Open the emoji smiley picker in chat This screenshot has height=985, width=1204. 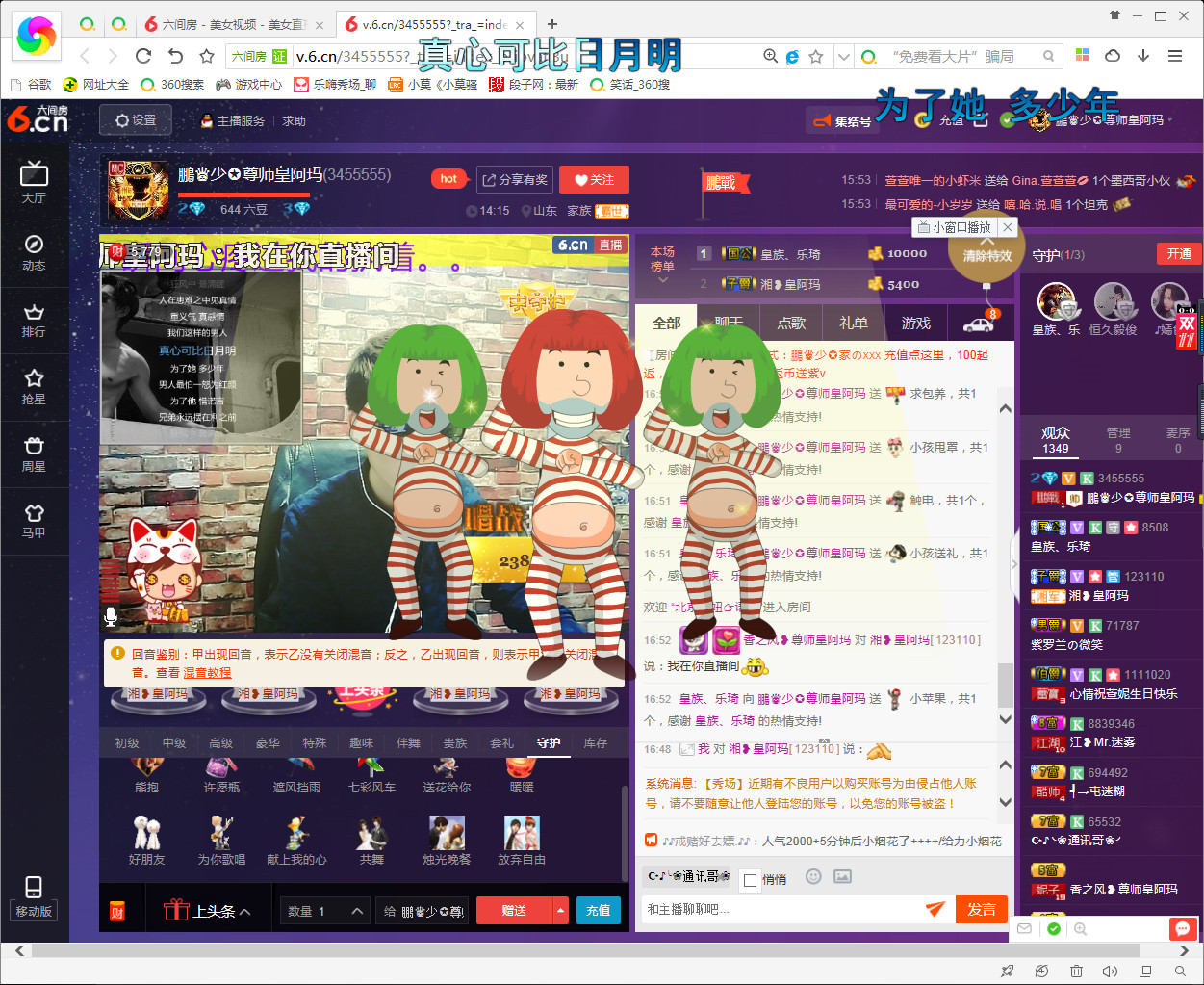[813, 876]
